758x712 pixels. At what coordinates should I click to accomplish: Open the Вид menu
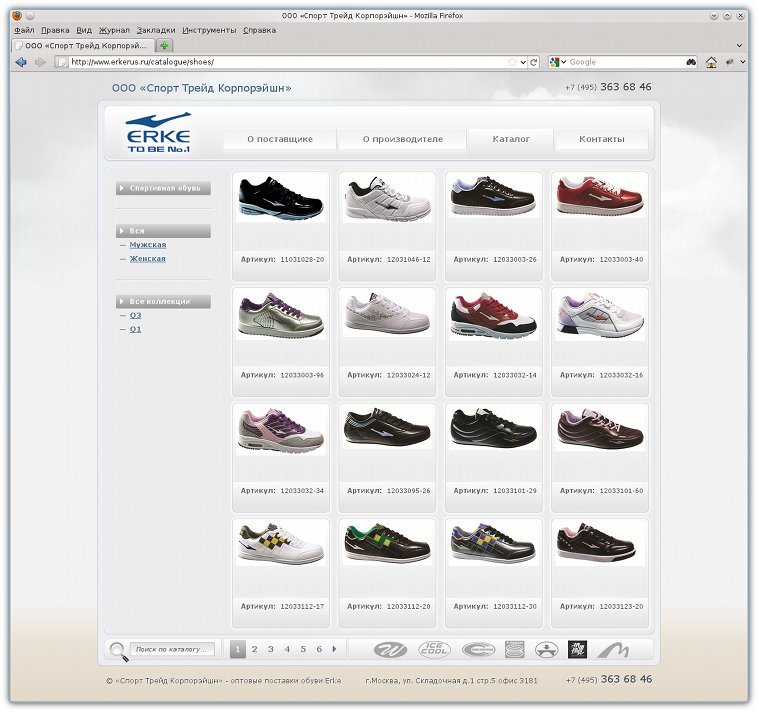[84, 30]
